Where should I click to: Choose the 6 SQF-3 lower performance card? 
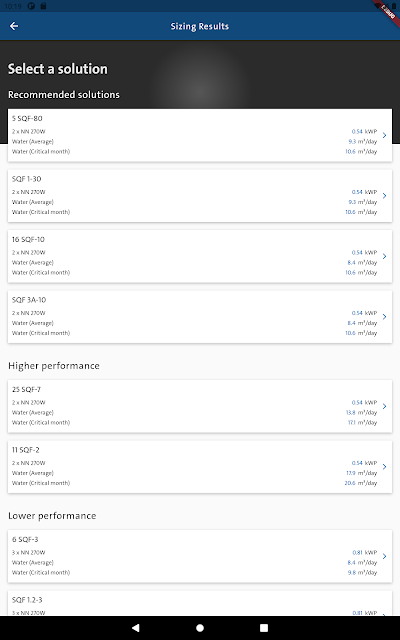pos(200,556)
